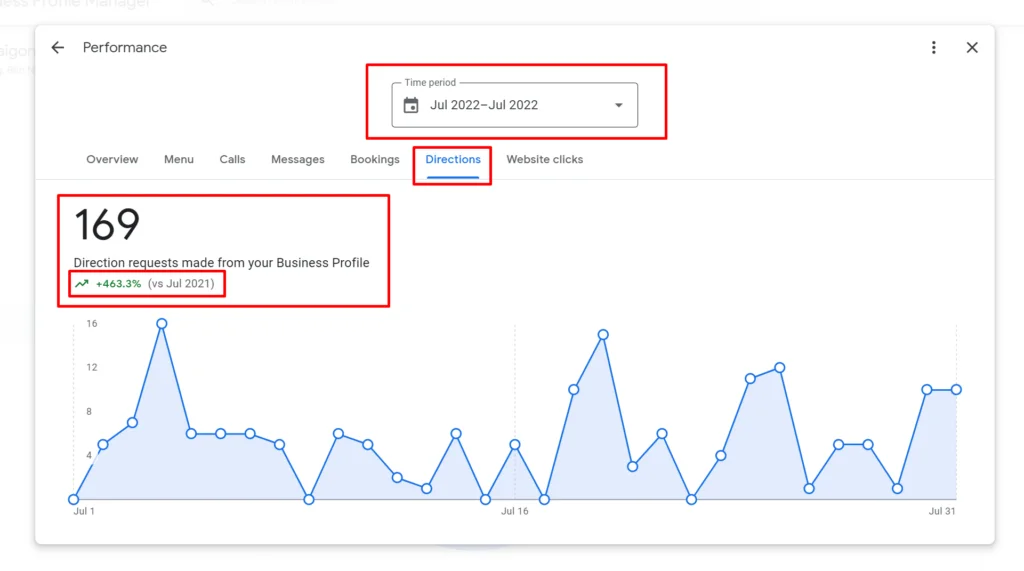
Task: Click the last data point at Jul 31
Action: click(956, 389)
